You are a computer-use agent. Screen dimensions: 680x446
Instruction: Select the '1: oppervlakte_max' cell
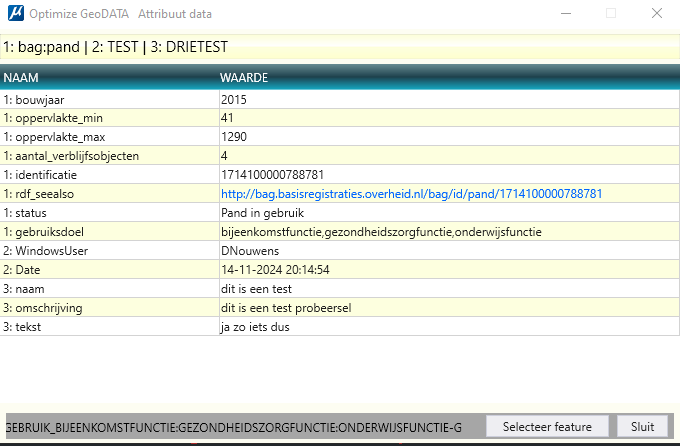[x=110, y=137]
